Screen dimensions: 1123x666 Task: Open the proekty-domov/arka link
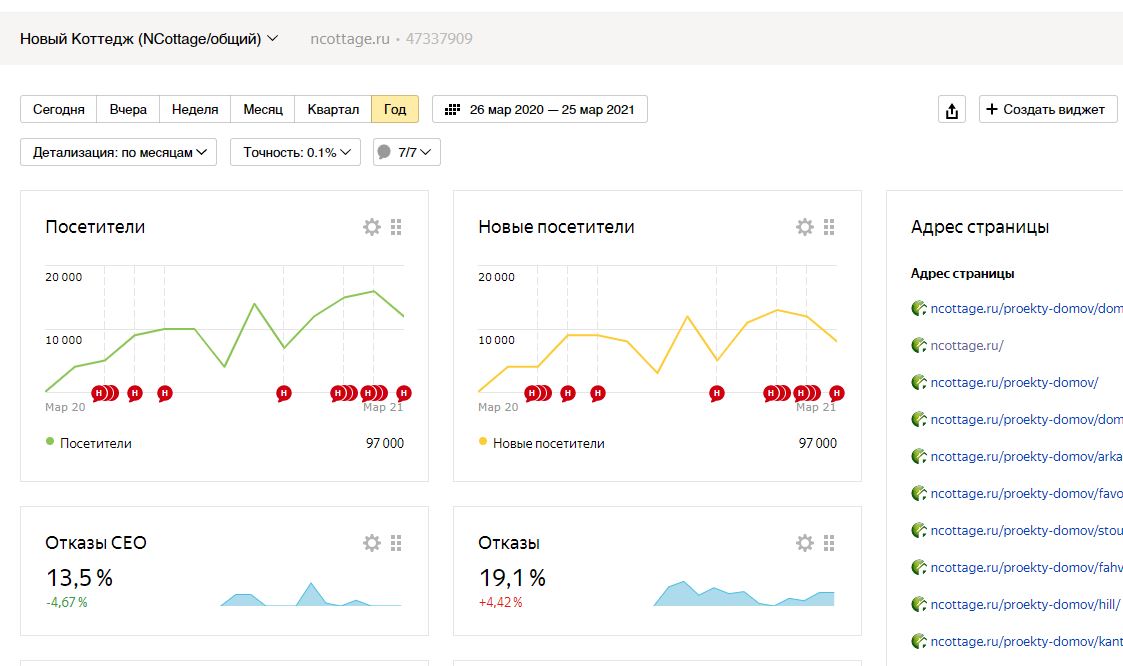click(x=1026, y=456)
